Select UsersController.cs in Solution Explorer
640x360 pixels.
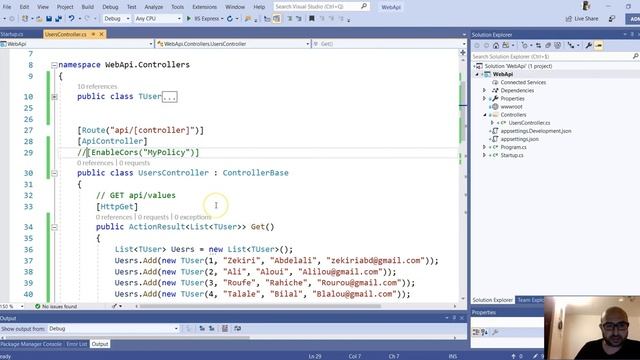(529, 123)
